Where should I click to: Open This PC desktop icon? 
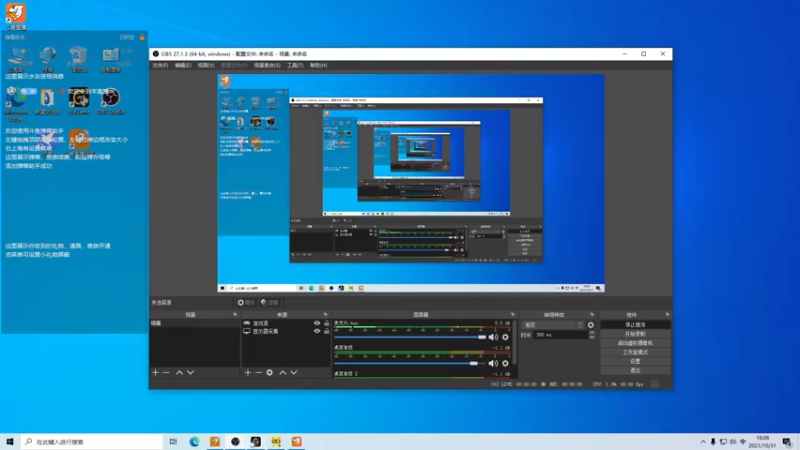click(16, 59)
